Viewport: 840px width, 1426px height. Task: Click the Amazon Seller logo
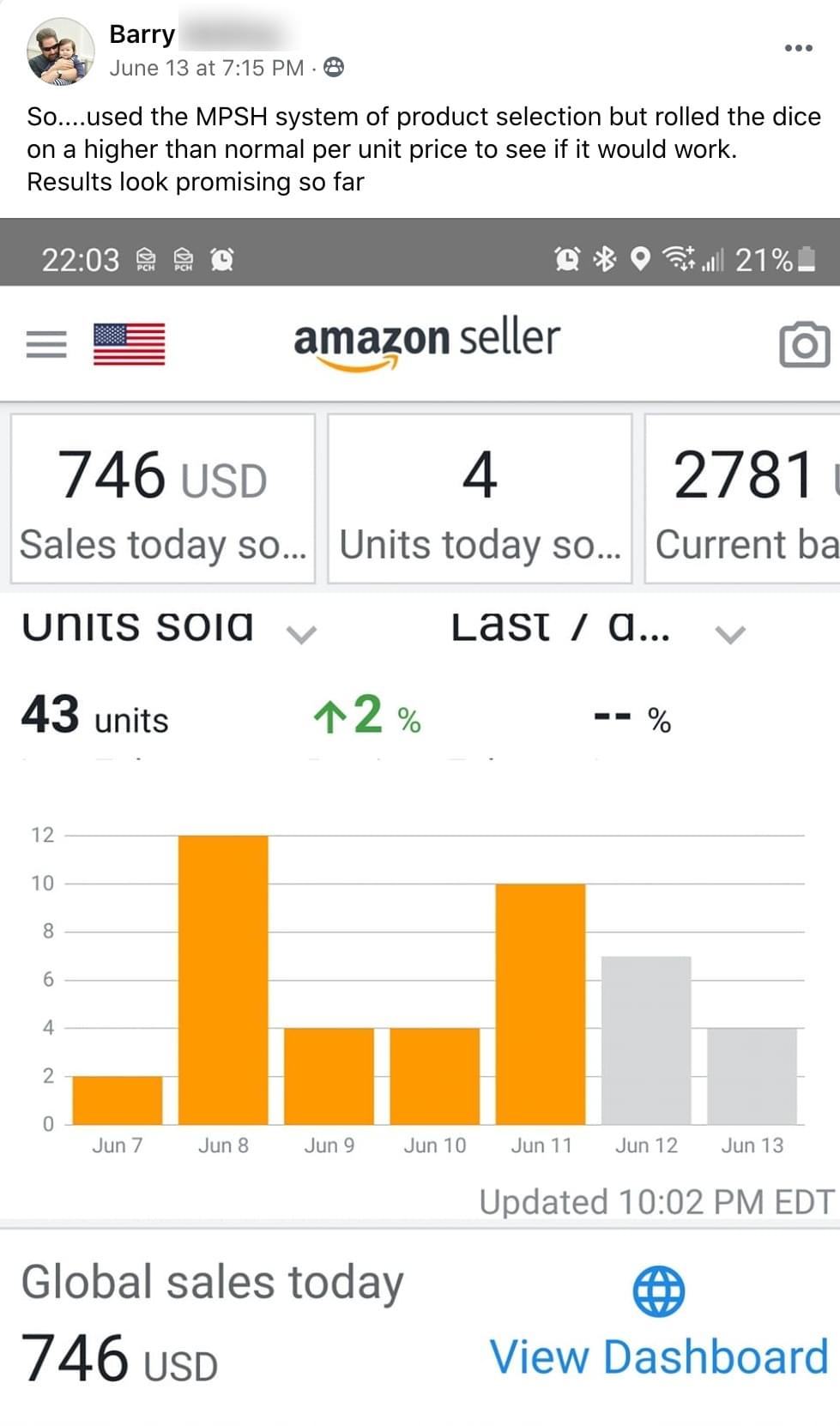(x=426, y=341)
